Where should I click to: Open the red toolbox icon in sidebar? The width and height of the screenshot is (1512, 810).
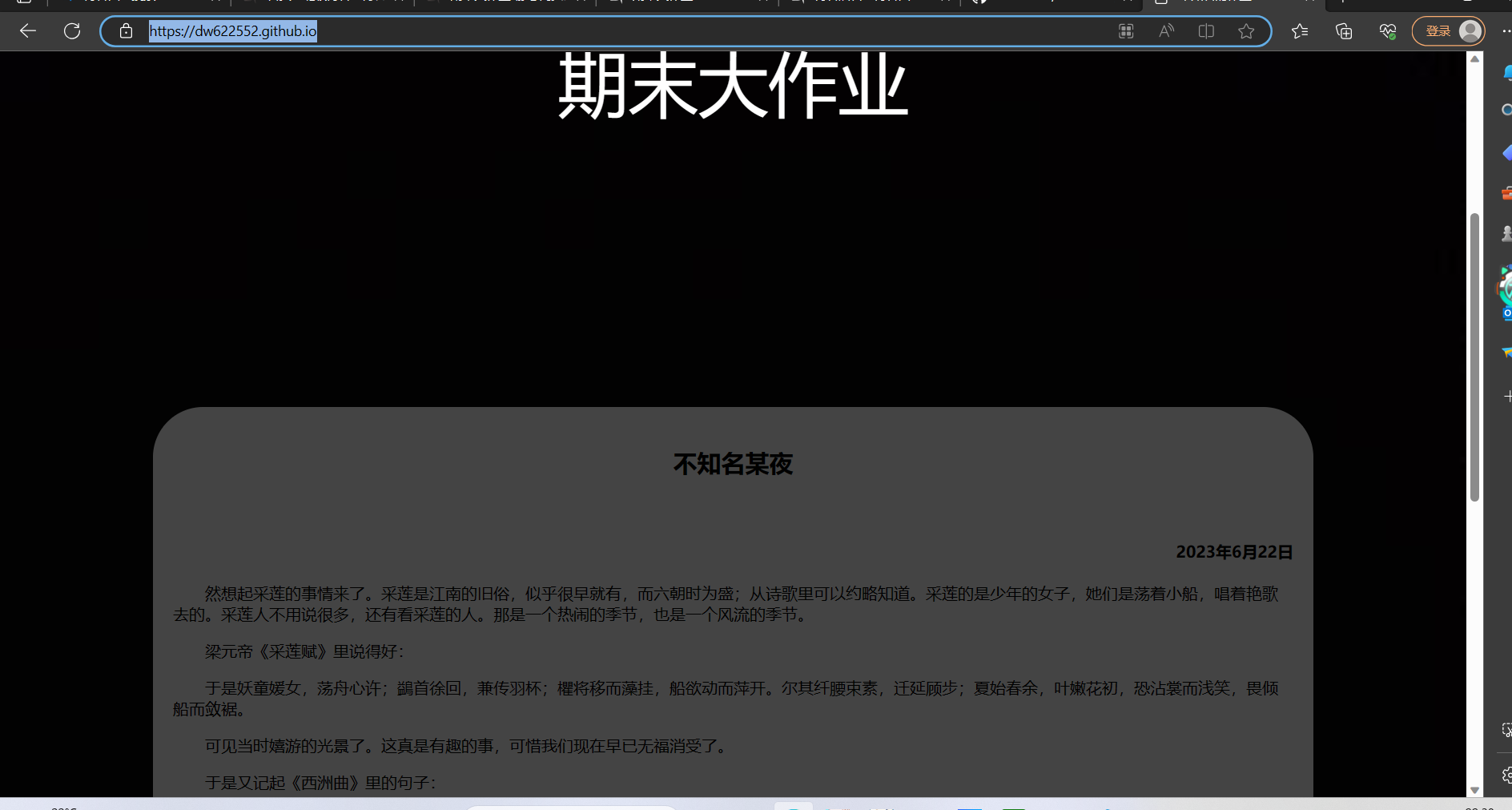pos(1506,193)
